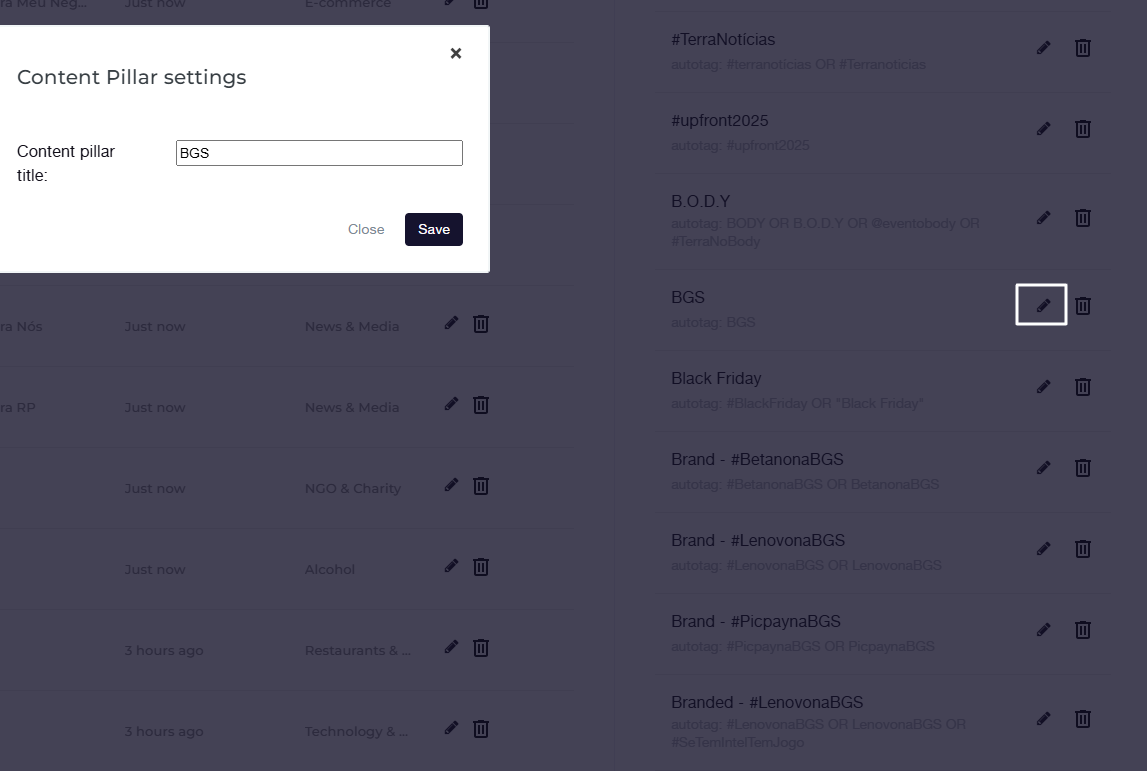1147x771 pixels.
Task: Dismiss the dialog with the X icon
Action: click(456, 53)
